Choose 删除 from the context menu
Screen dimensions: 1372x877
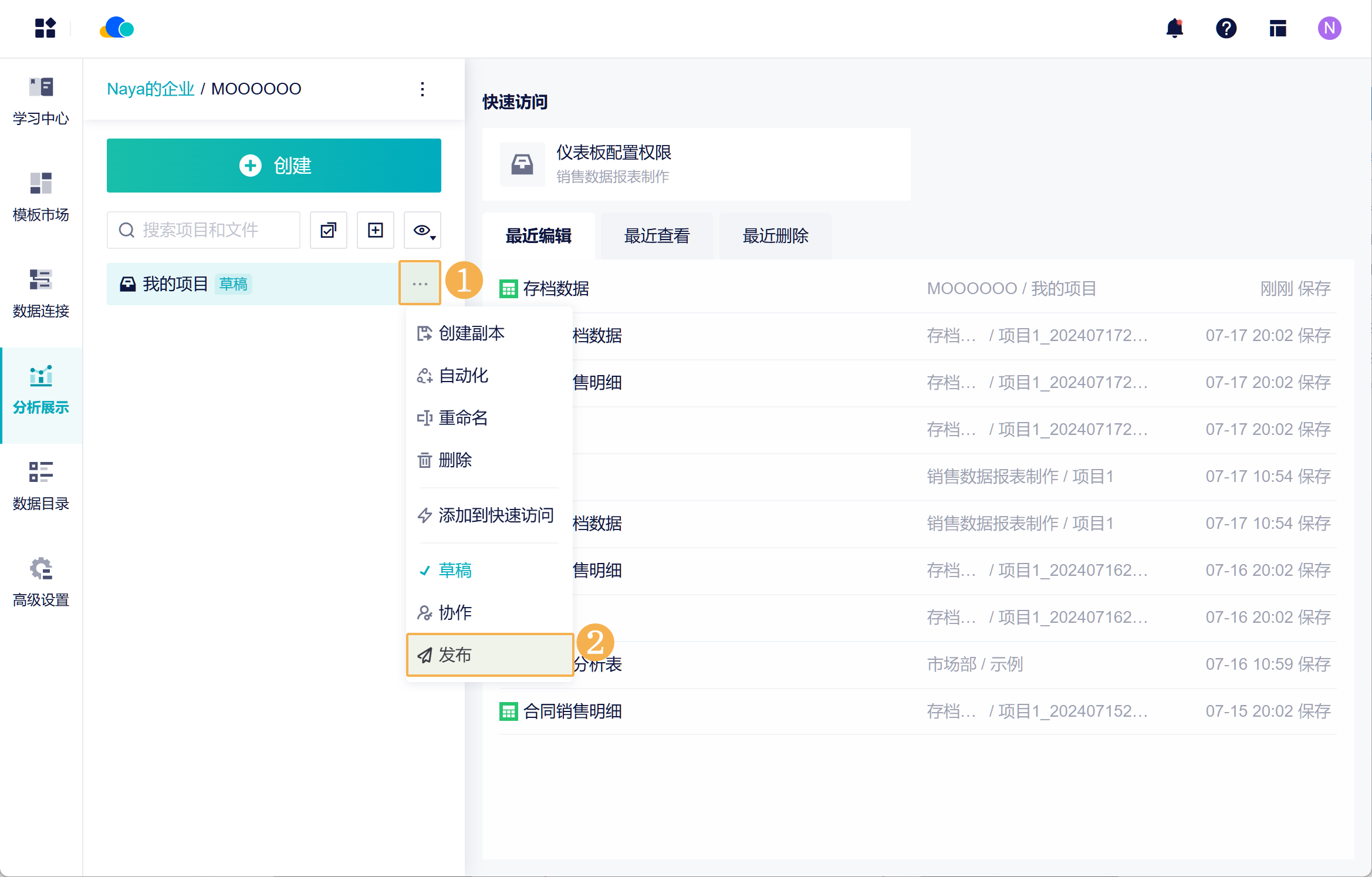click(489, 460)
